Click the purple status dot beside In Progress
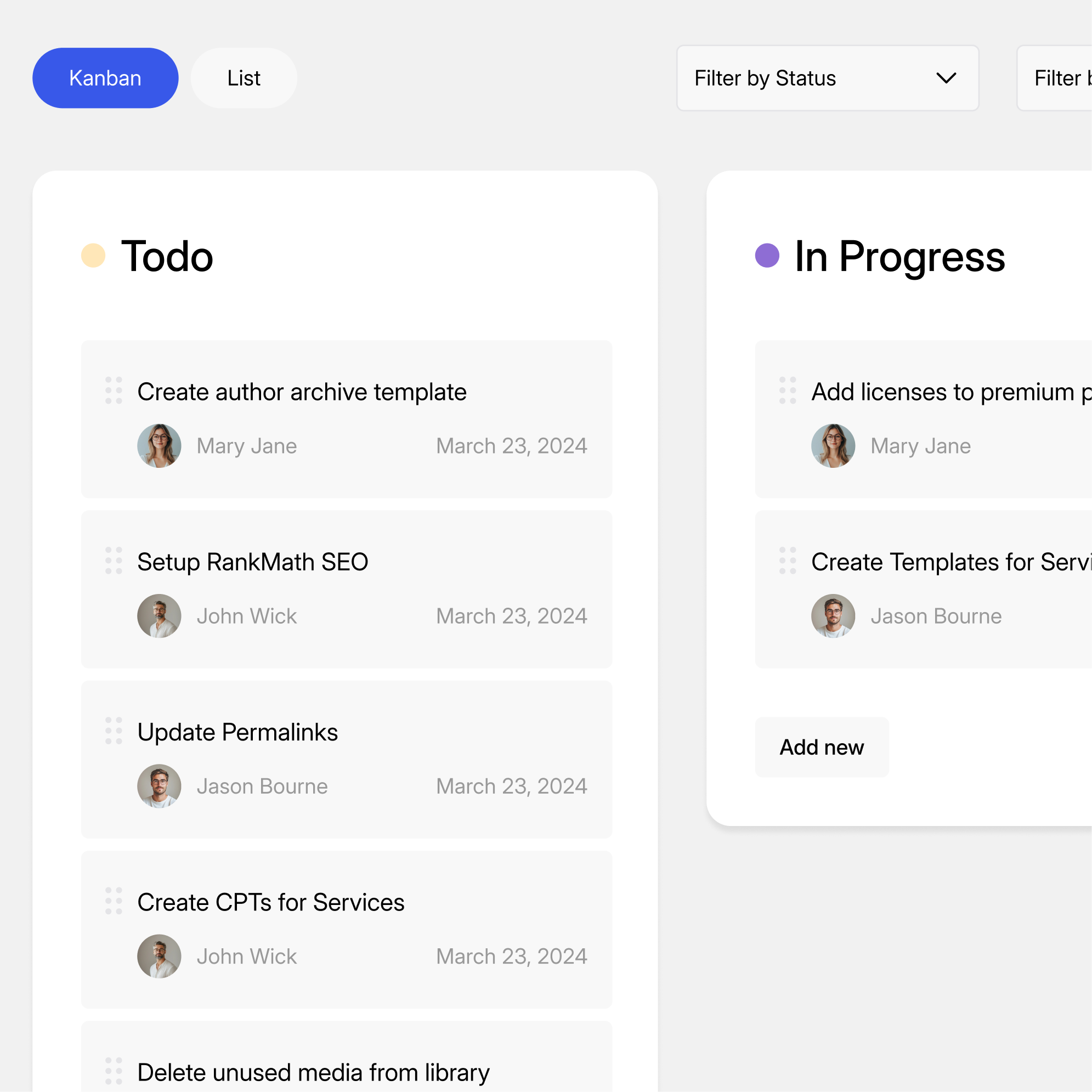Image resolution: width=1092 pixels, height=1092 pixels. (x=767, y=256)
